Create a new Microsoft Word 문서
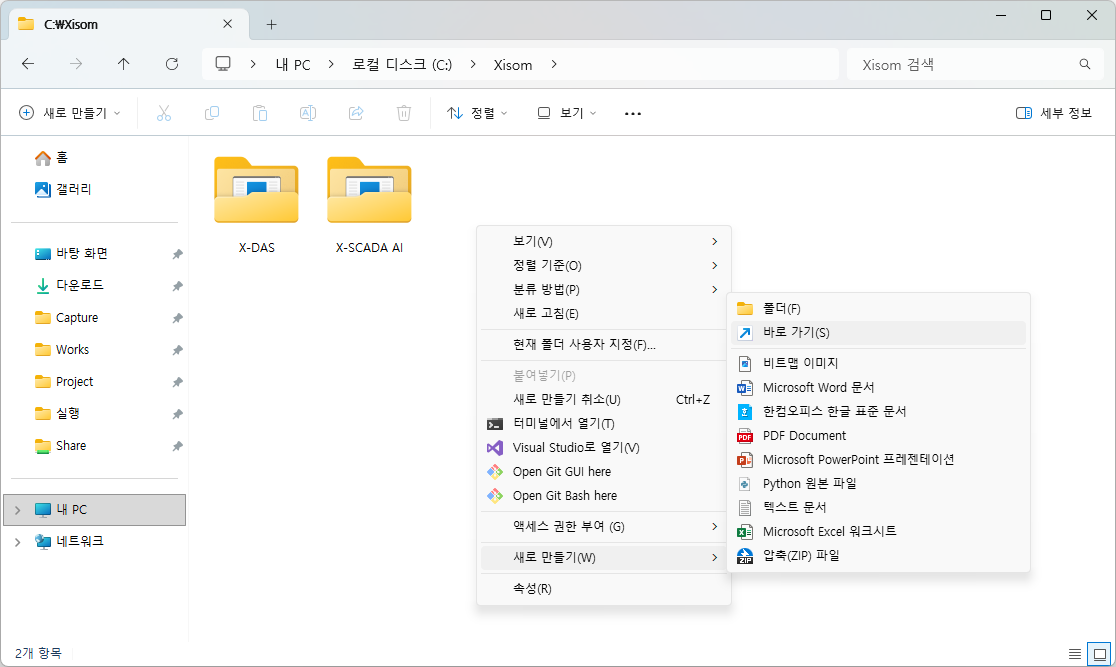Viewport: 1116px width, 667px height. (818, 387)
